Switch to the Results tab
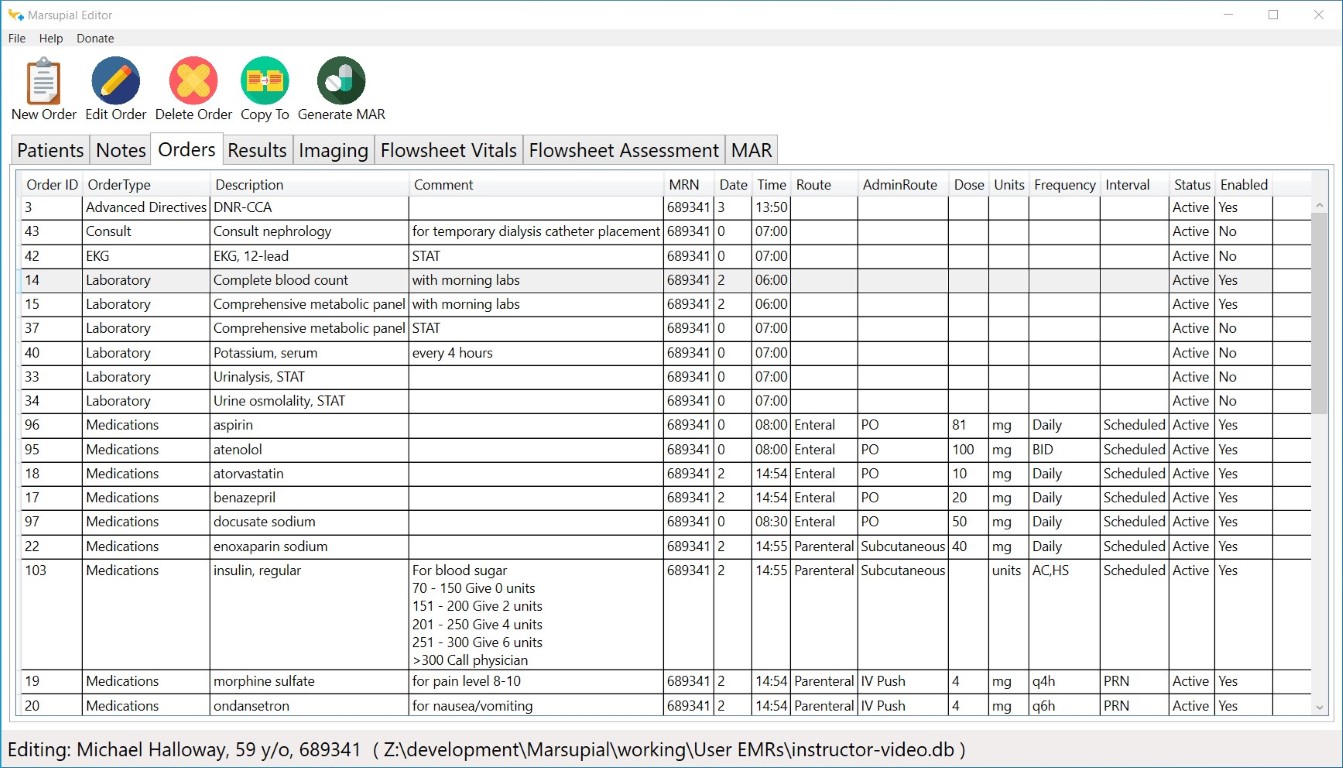Viewport: 1343px width, 768px height. click(257, 151)
